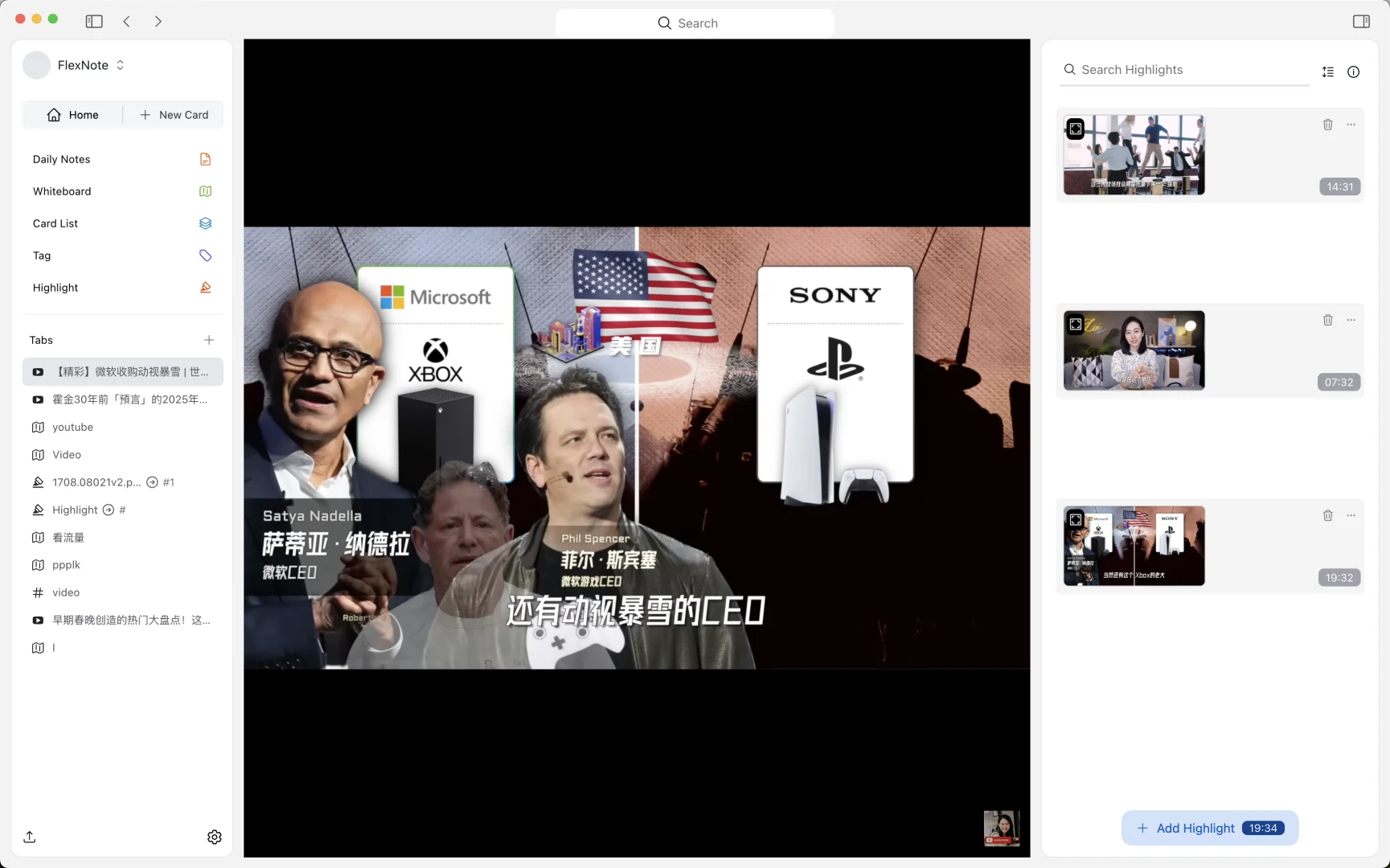The image size is (1390, 868).
Task: Delete the 14:31 highlight
Action: [1328, 125]
